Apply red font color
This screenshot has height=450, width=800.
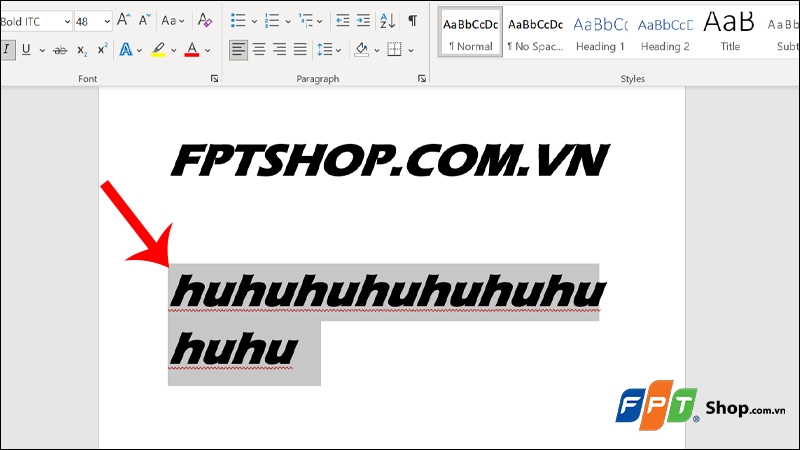[x=191, y=50]
